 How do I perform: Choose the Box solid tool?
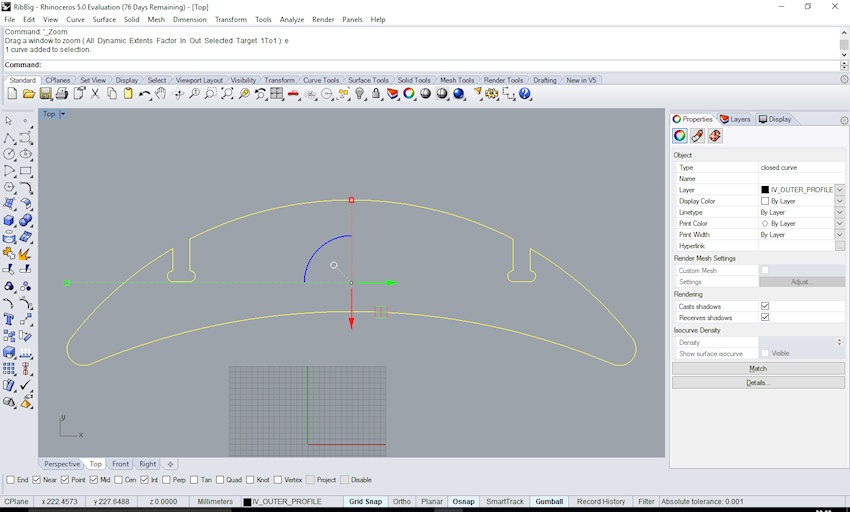9,221
